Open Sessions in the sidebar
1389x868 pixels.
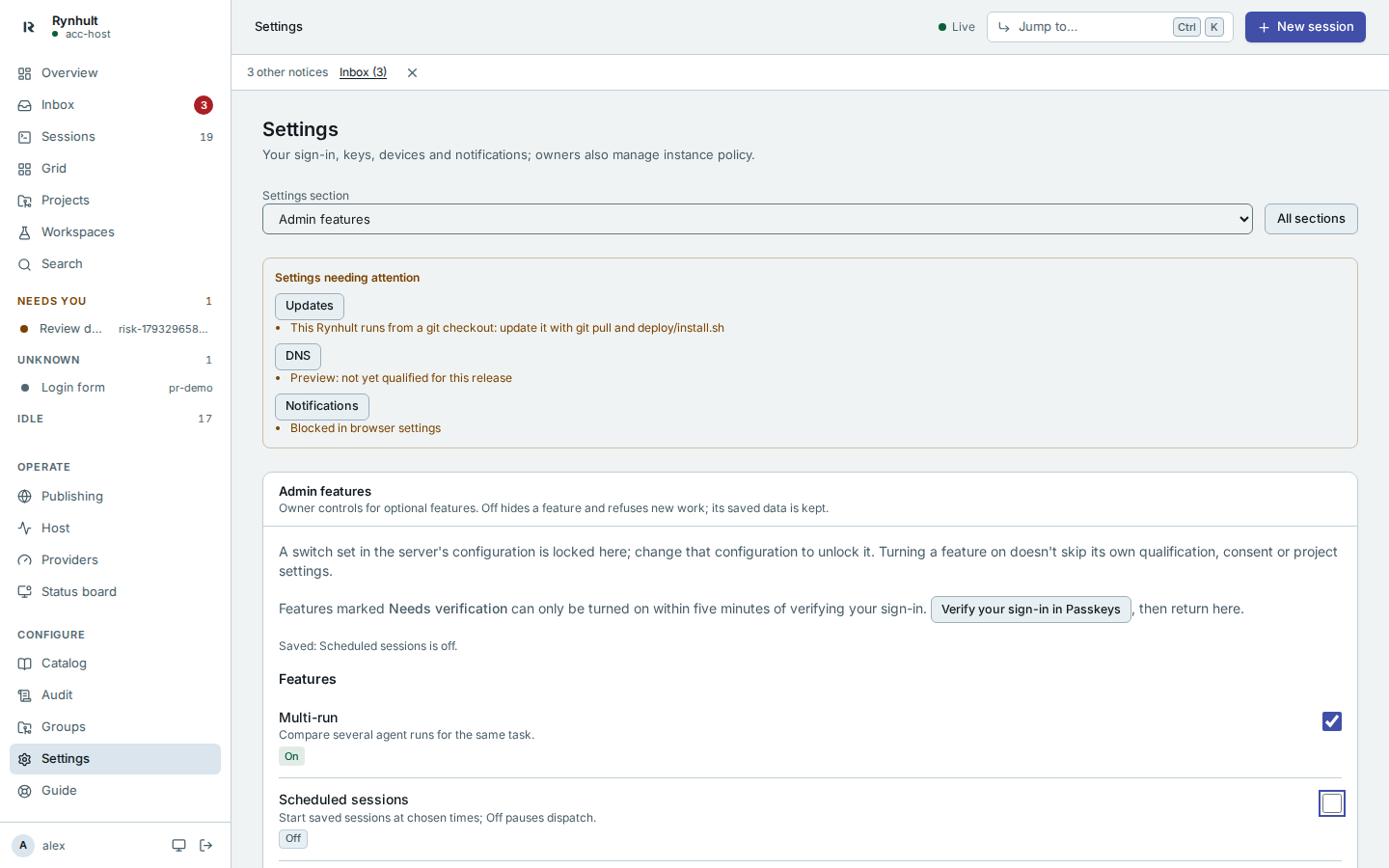tap(115, 137)
